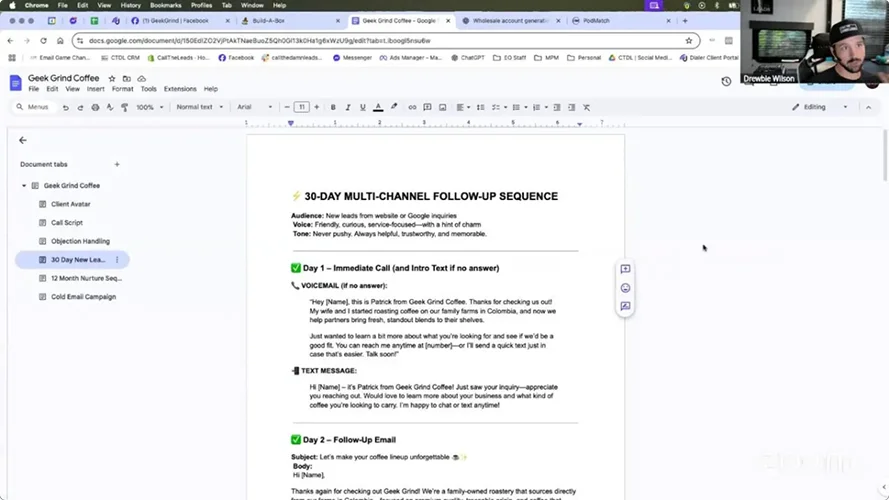The width and height of the screenshot is (889, 500).
Task: Click the redo icon in toolbar
Action: point(80,107)
